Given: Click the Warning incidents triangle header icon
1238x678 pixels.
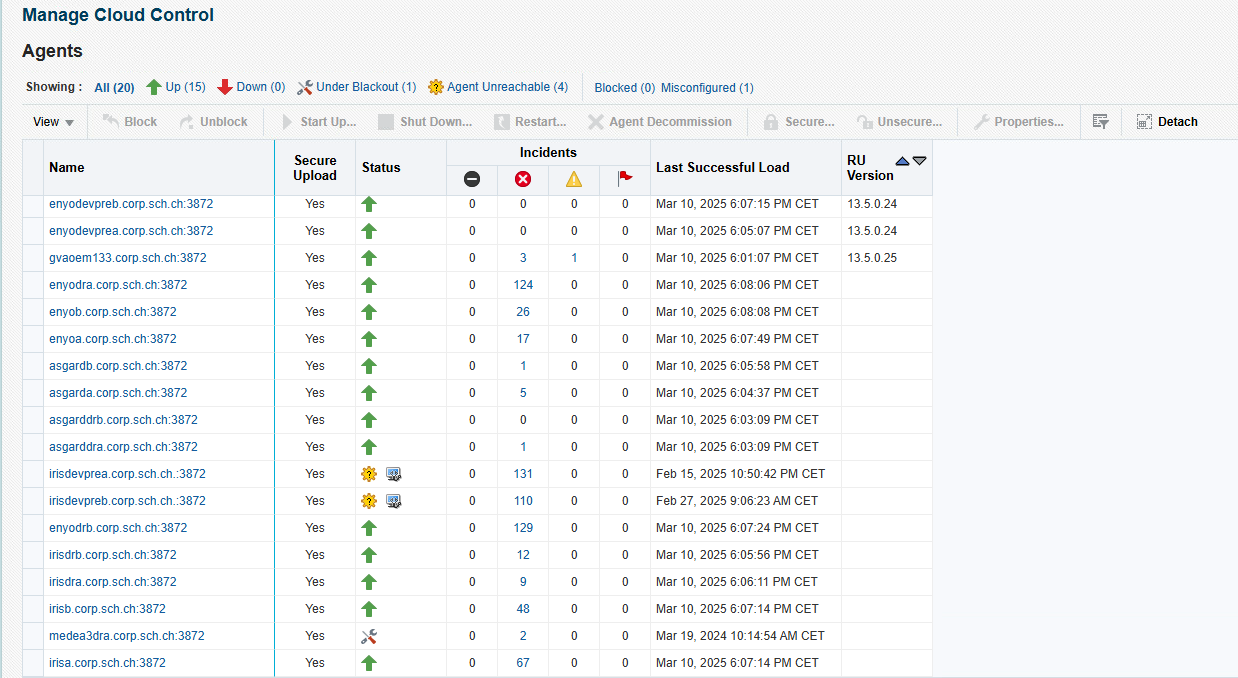Looking at the screenshot, I should [574, 179].
